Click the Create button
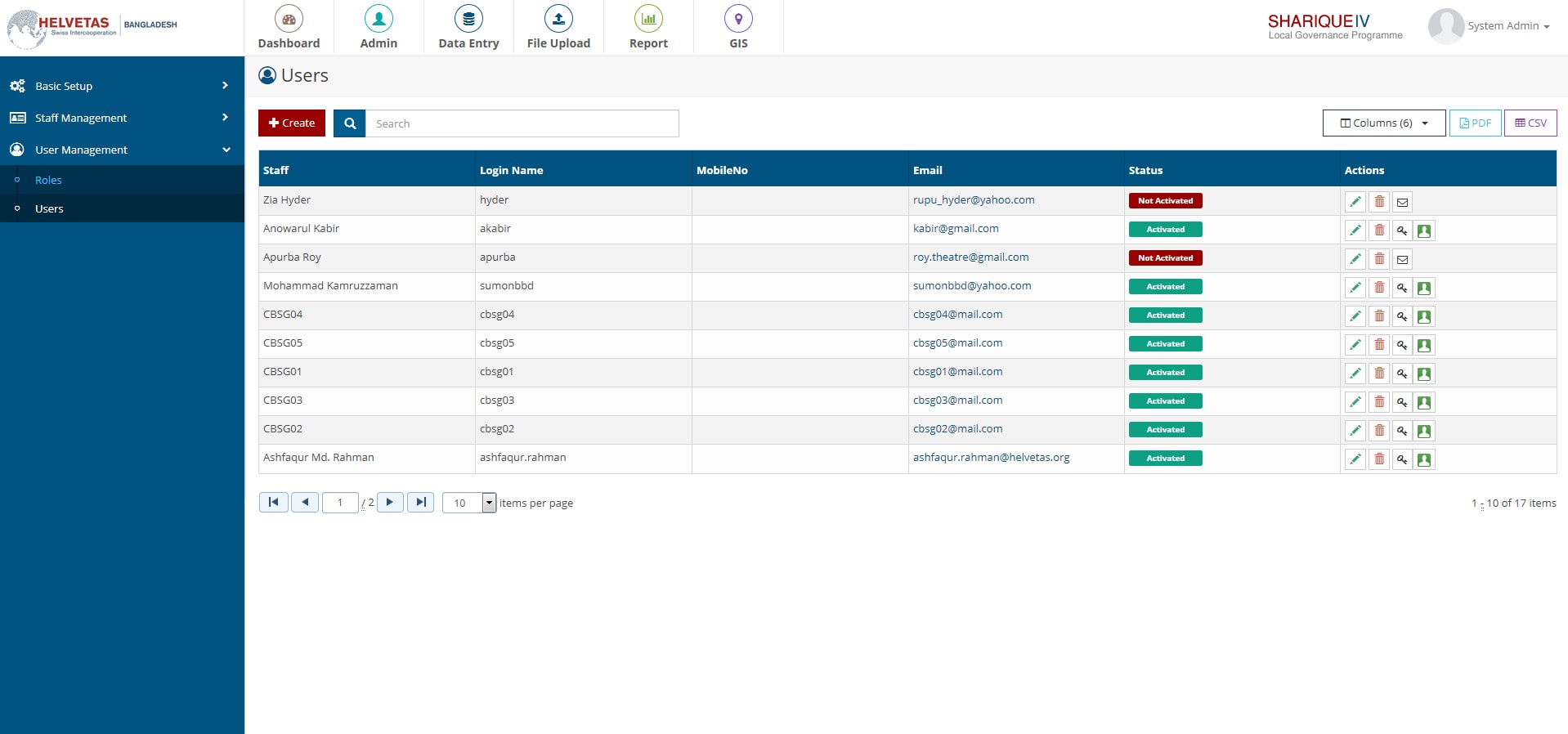The height and width of the screenshot is (734, 1568). click(x=292, y=123)
